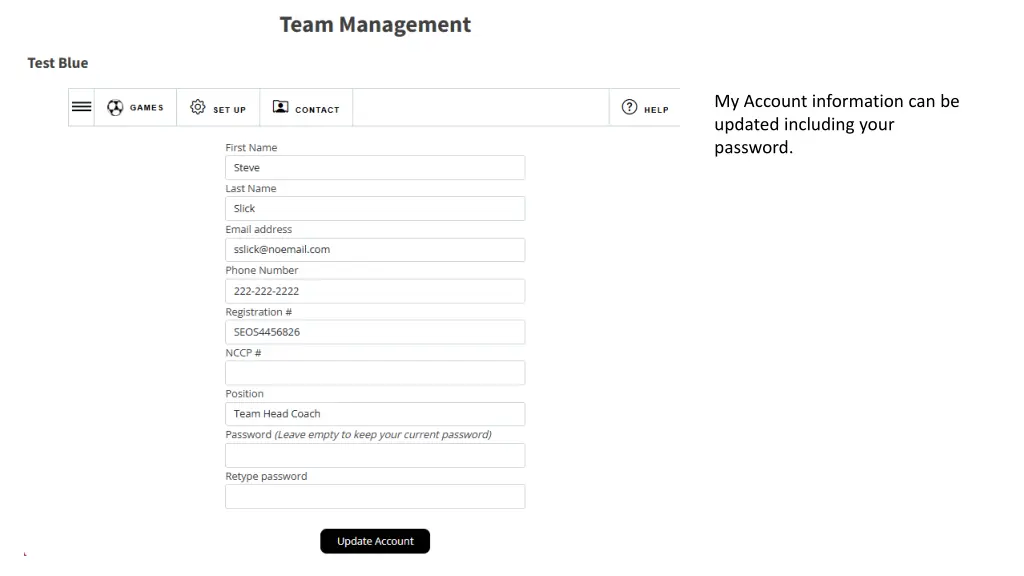The height and width of the screenshot is (576, 1024).
Task: Edit the Email address field
Action: point(375,249)
